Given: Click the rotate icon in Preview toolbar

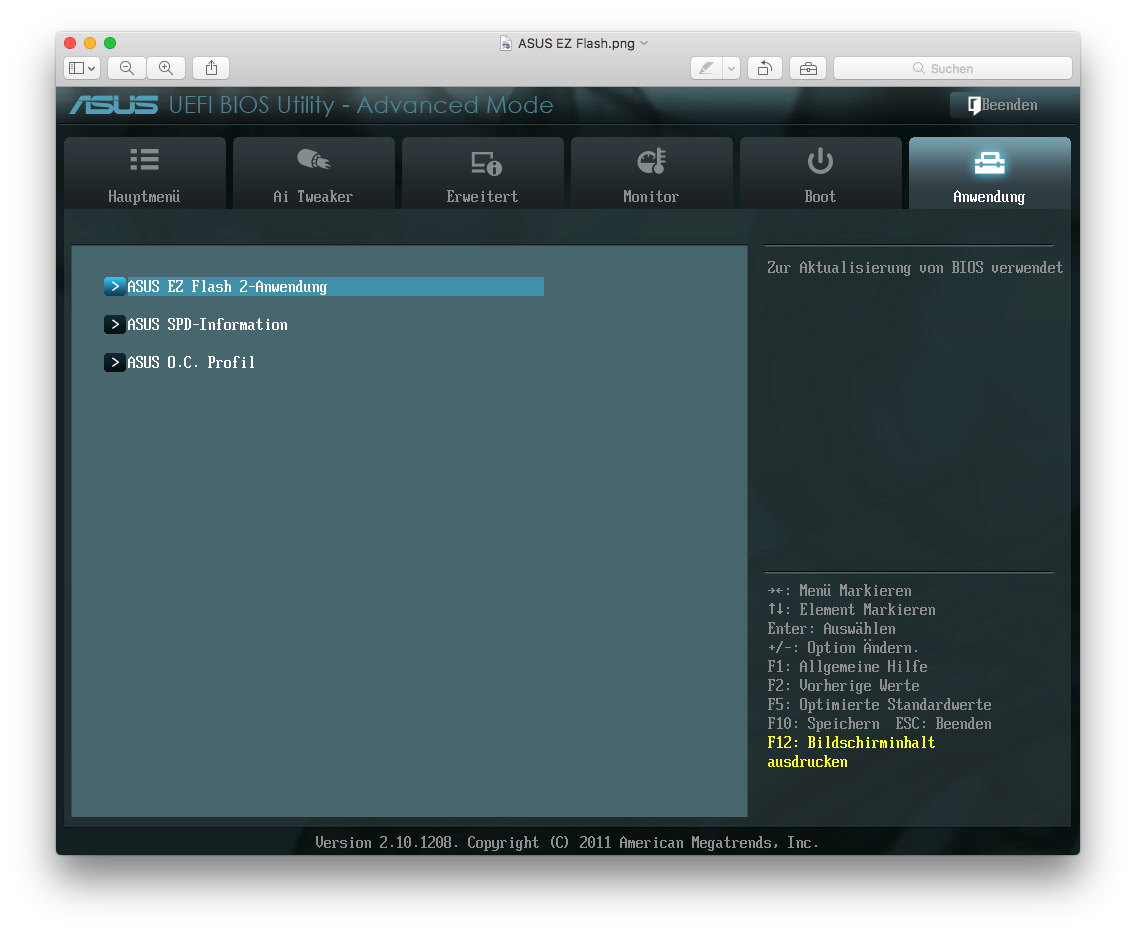Looking at the screenshot, I should (764, 69).
